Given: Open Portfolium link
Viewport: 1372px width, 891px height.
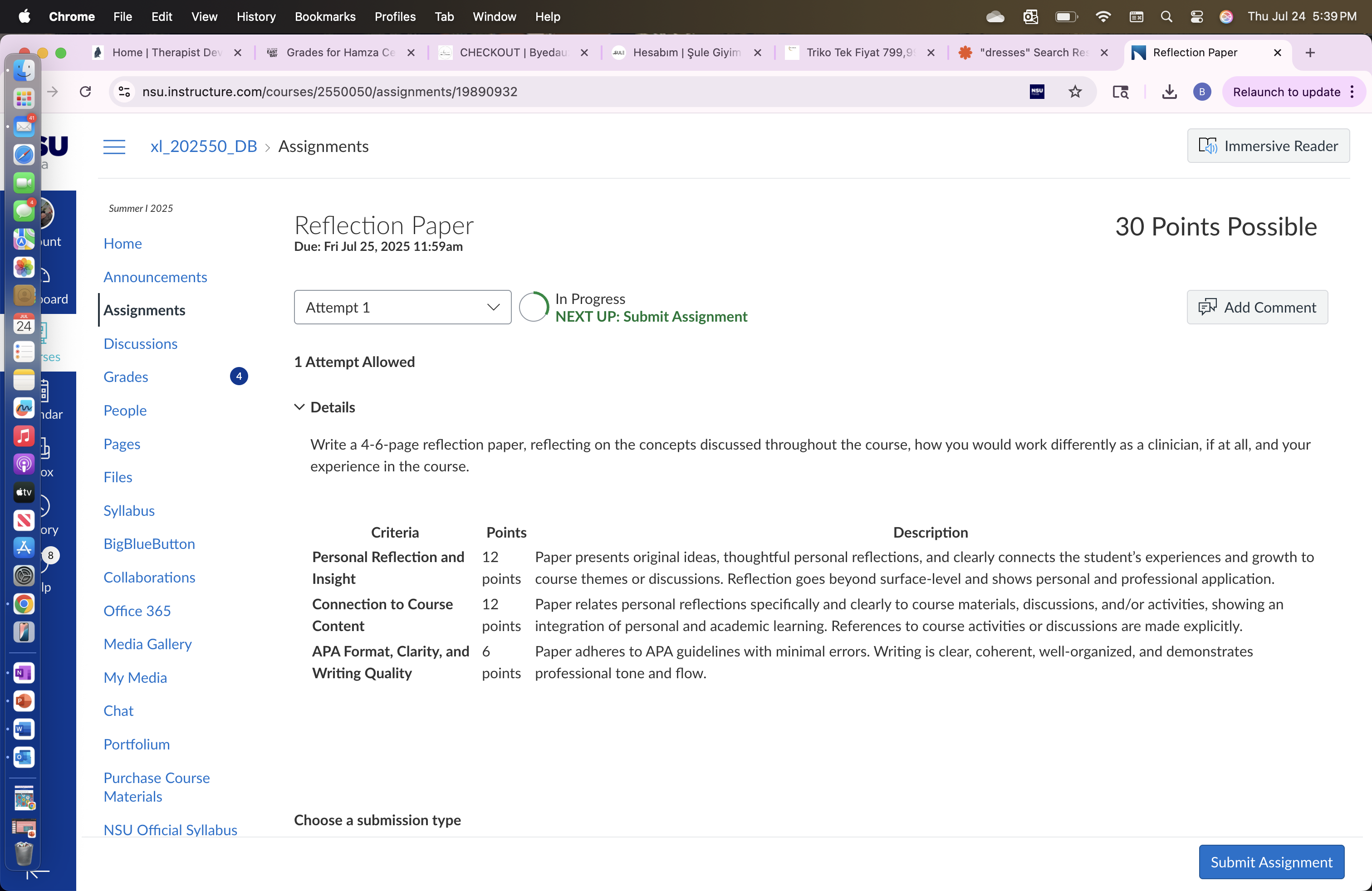Looking at the screenshot, I should tap(137, 744).
